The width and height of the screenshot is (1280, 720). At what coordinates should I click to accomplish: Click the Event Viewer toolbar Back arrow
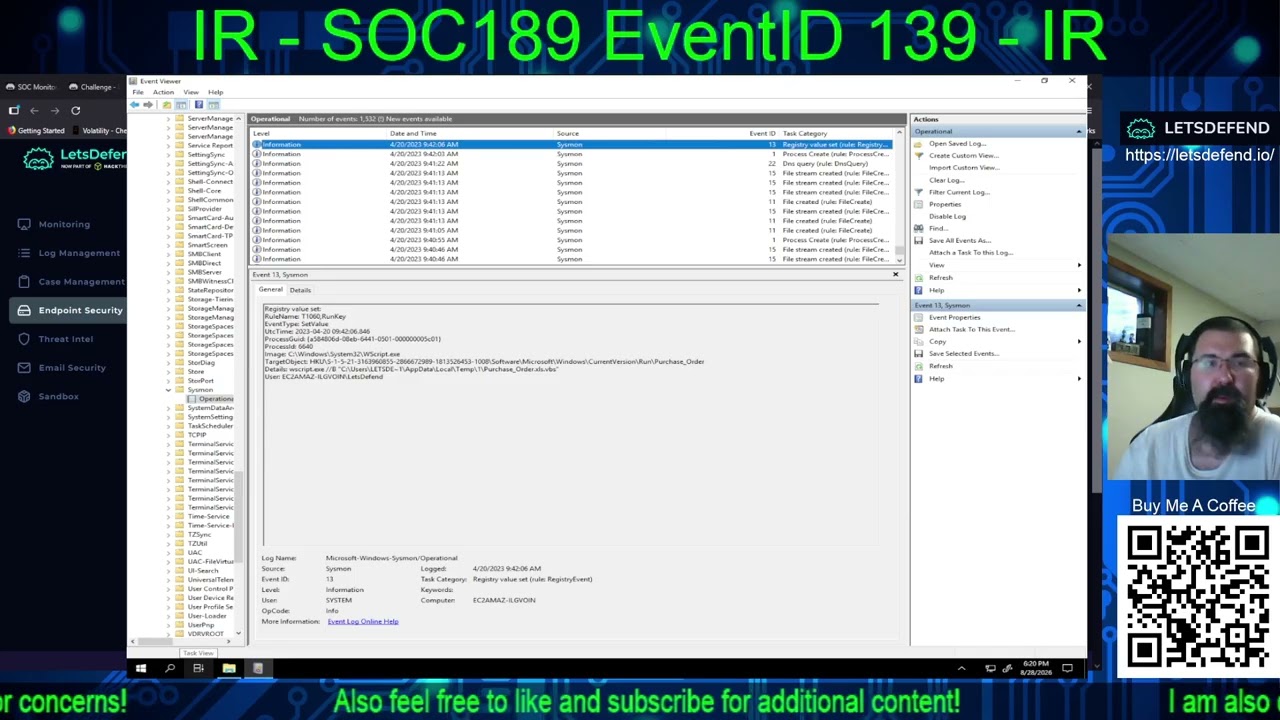click(135, 104)
